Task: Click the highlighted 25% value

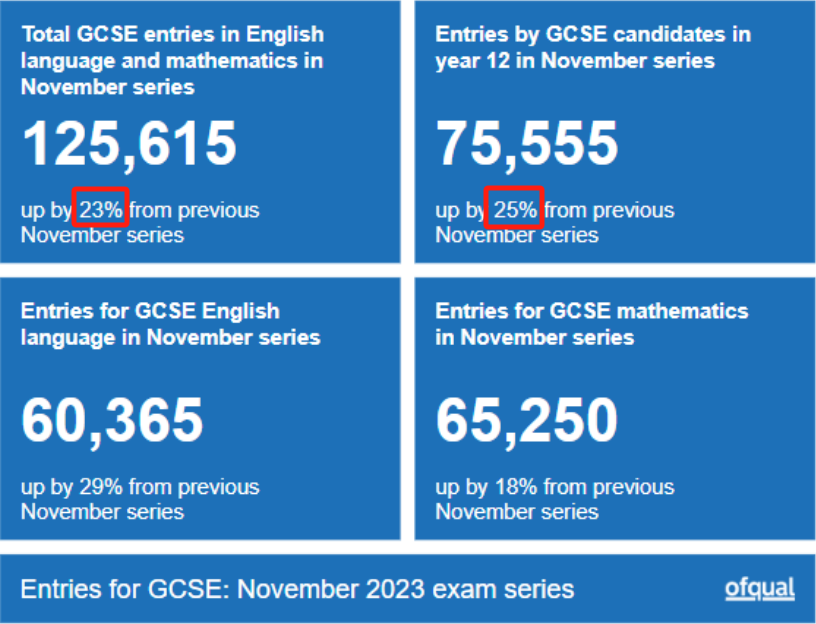Action: point(515,210)
